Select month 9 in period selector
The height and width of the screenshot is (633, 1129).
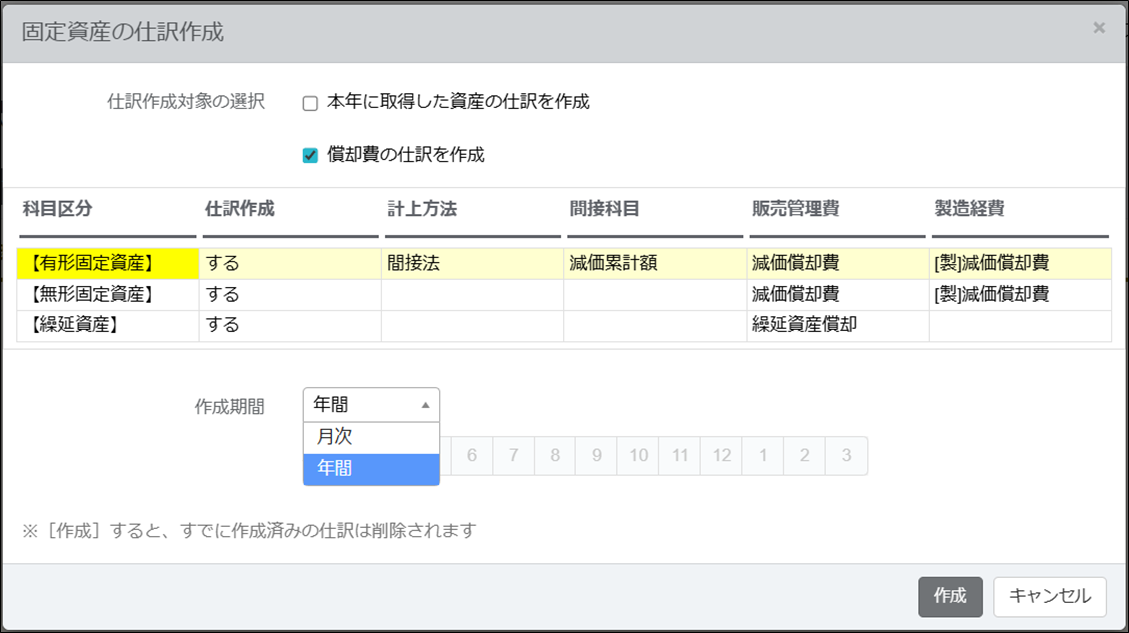point(596,456)
